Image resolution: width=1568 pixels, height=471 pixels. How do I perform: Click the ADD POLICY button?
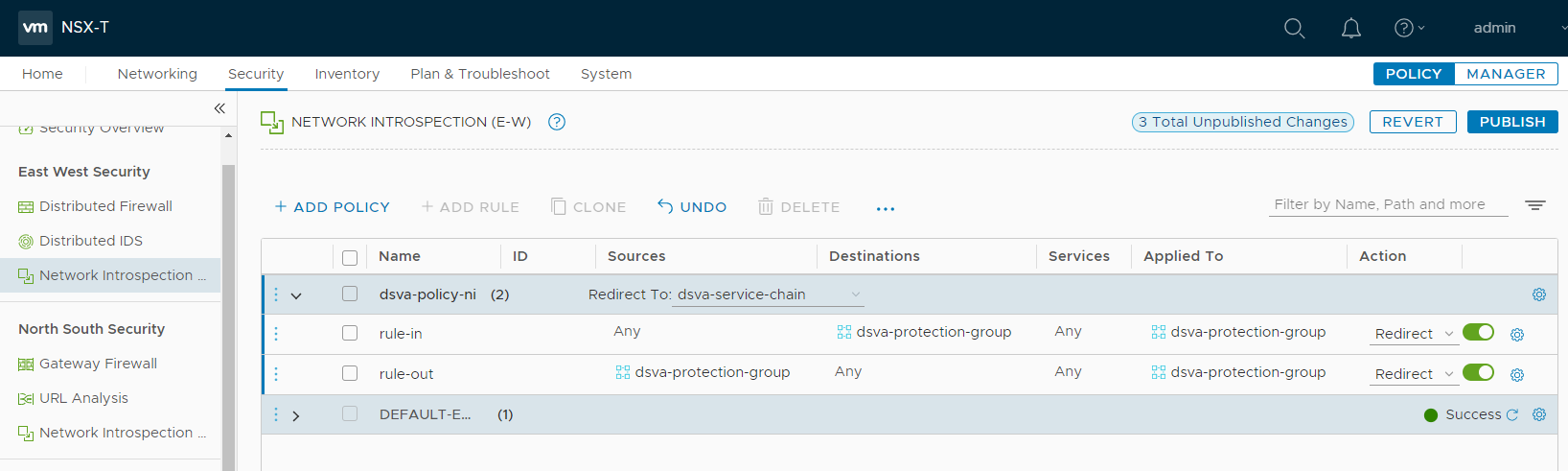tap(332, 207)
